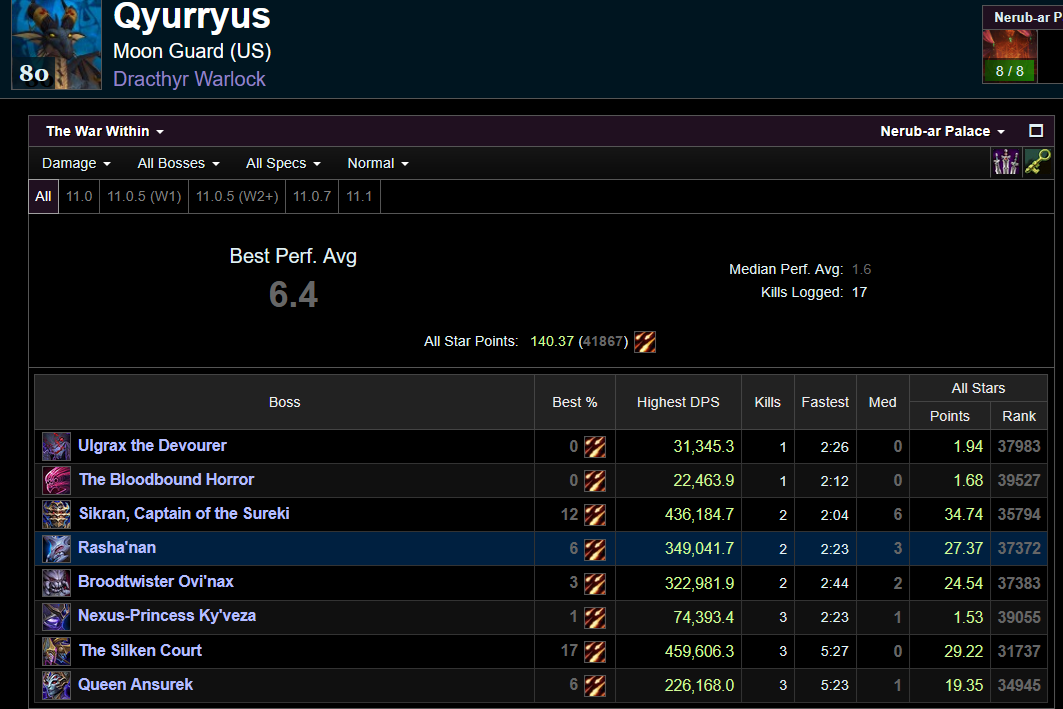Click spec icon in Ky'veza row
Image resolution: width=1063 pixels, height=709 pixels.
point(595,617)
